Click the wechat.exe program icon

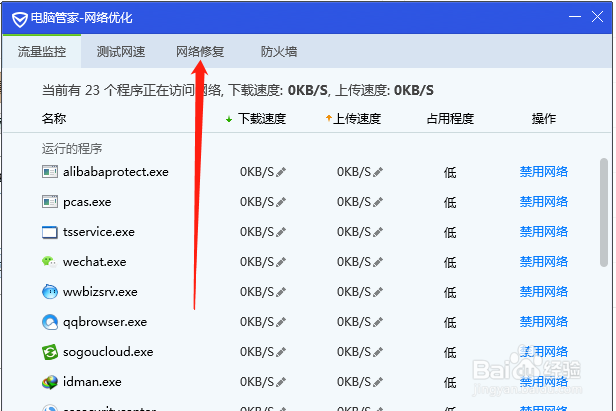pyautogui.click(x=49, y=262)
